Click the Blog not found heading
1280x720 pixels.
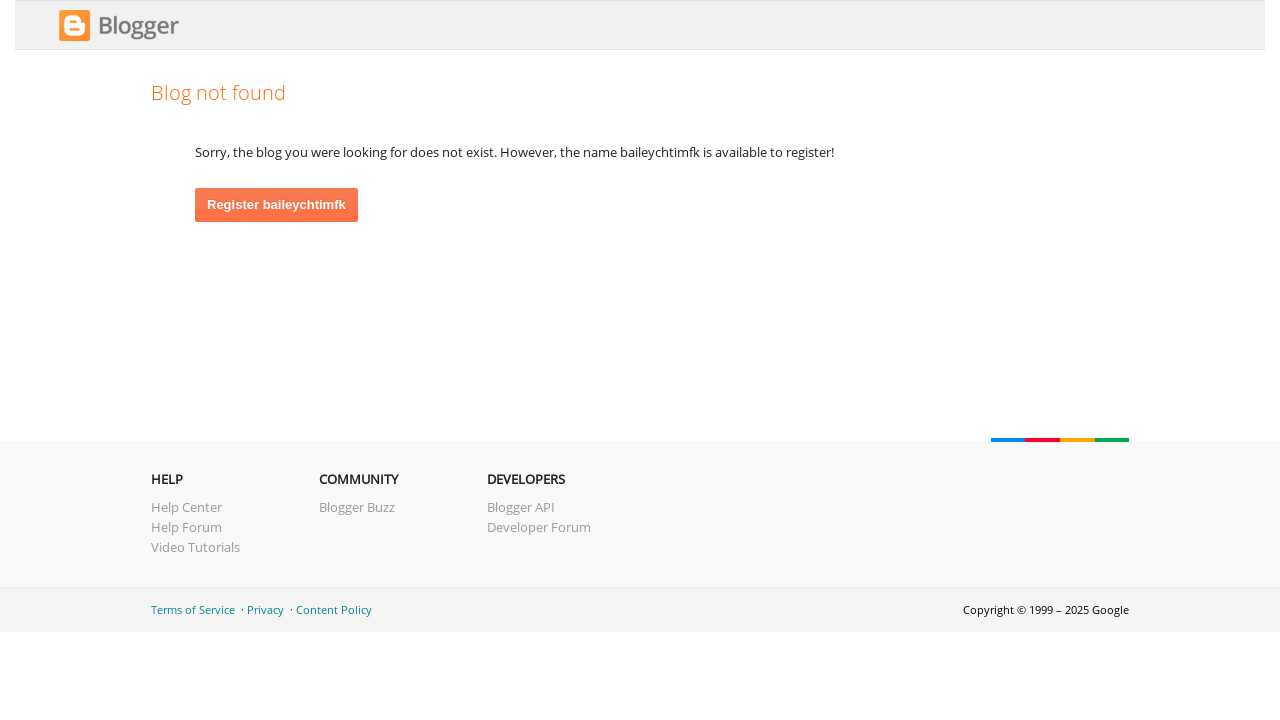tap(218, 93)
